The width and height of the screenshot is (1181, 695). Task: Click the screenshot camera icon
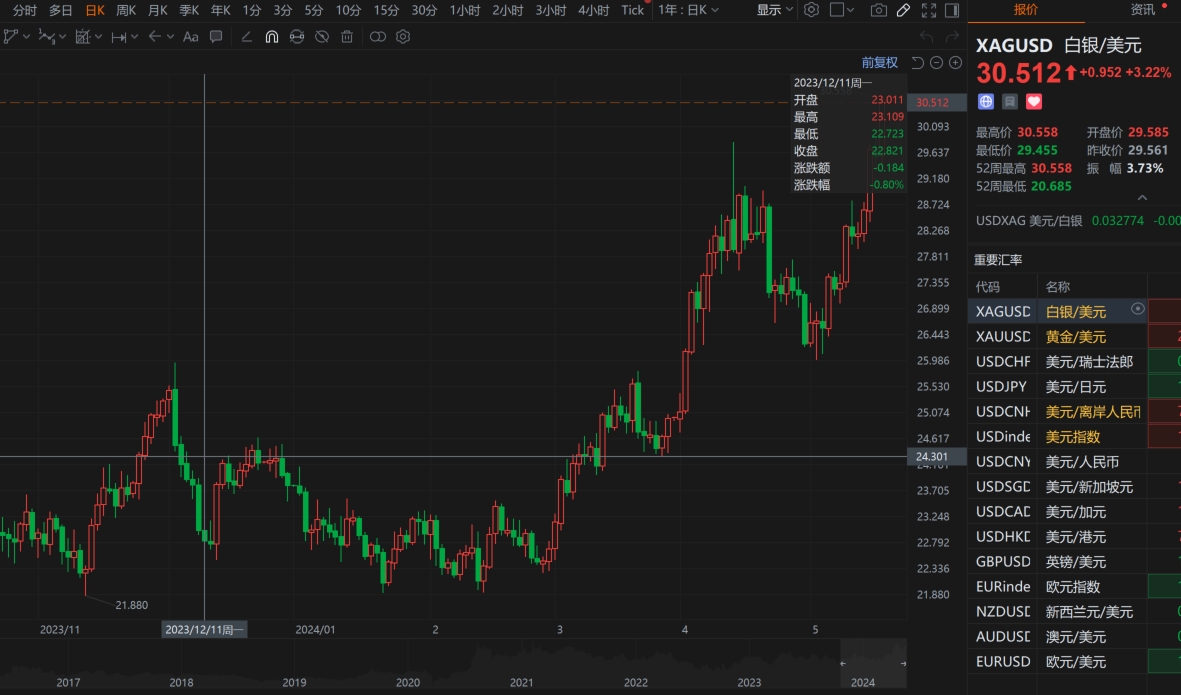pyautogui.click(x=878, y=10)
